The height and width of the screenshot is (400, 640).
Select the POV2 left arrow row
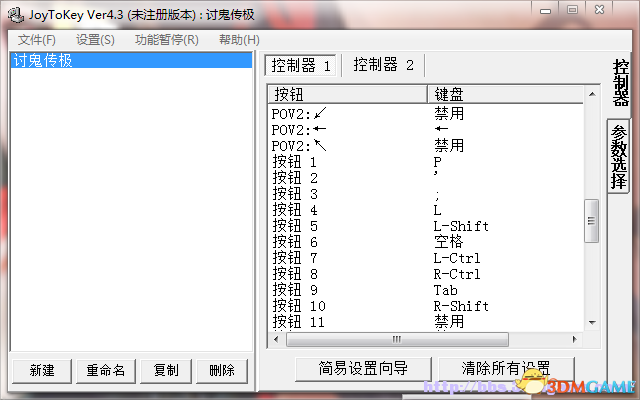[x=427, y=129]
